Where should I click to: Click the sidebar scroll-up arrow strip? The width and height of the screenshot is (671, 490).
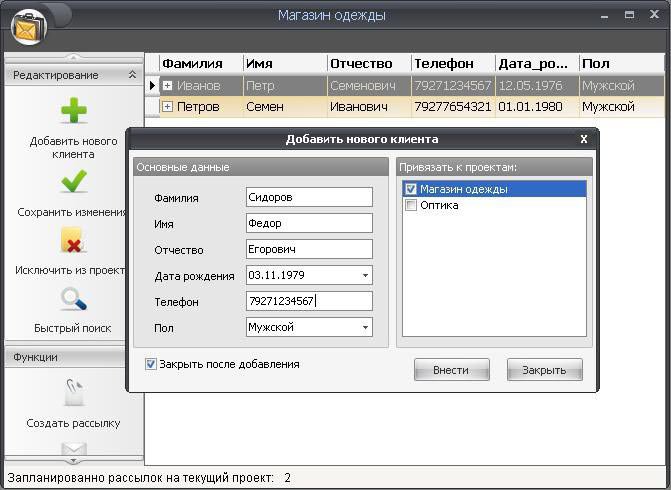point(74,57)
